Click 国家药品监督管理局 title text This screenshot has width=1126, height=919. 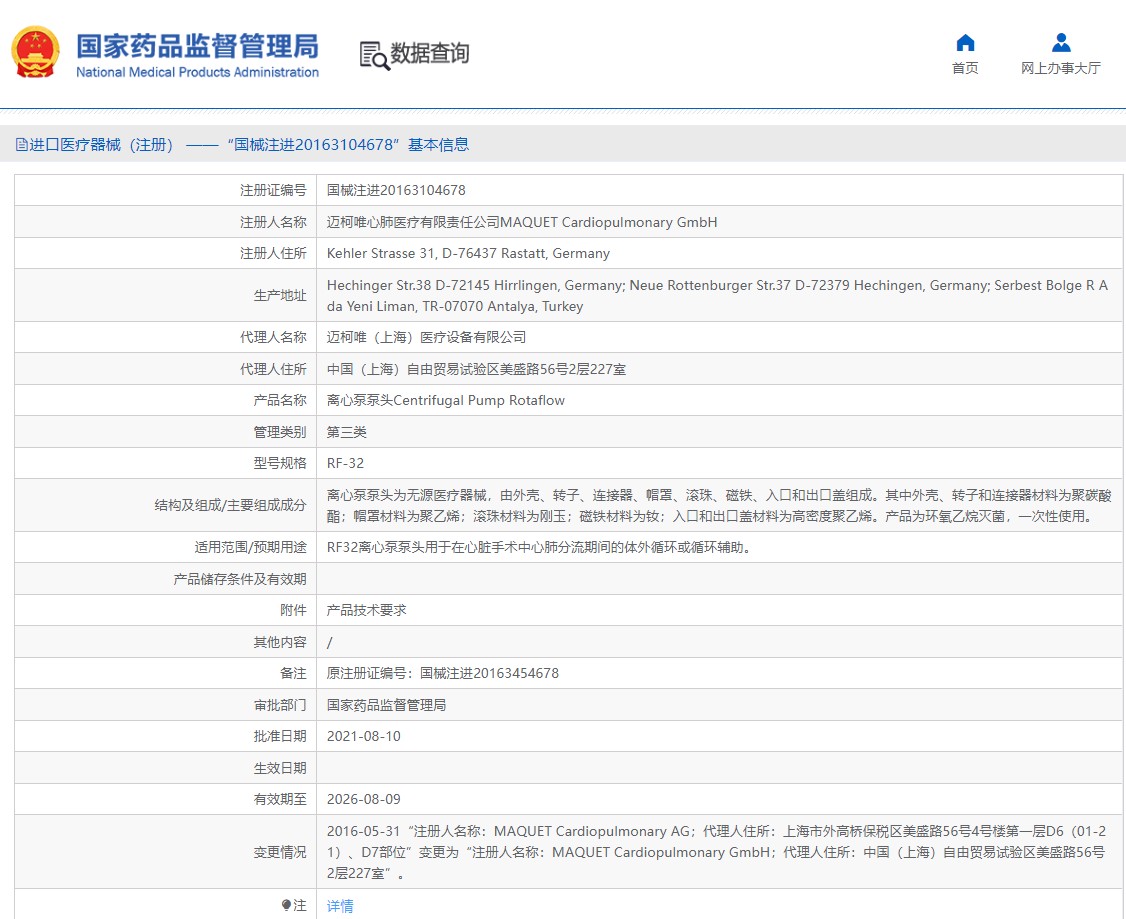click(x=197, y=45)
